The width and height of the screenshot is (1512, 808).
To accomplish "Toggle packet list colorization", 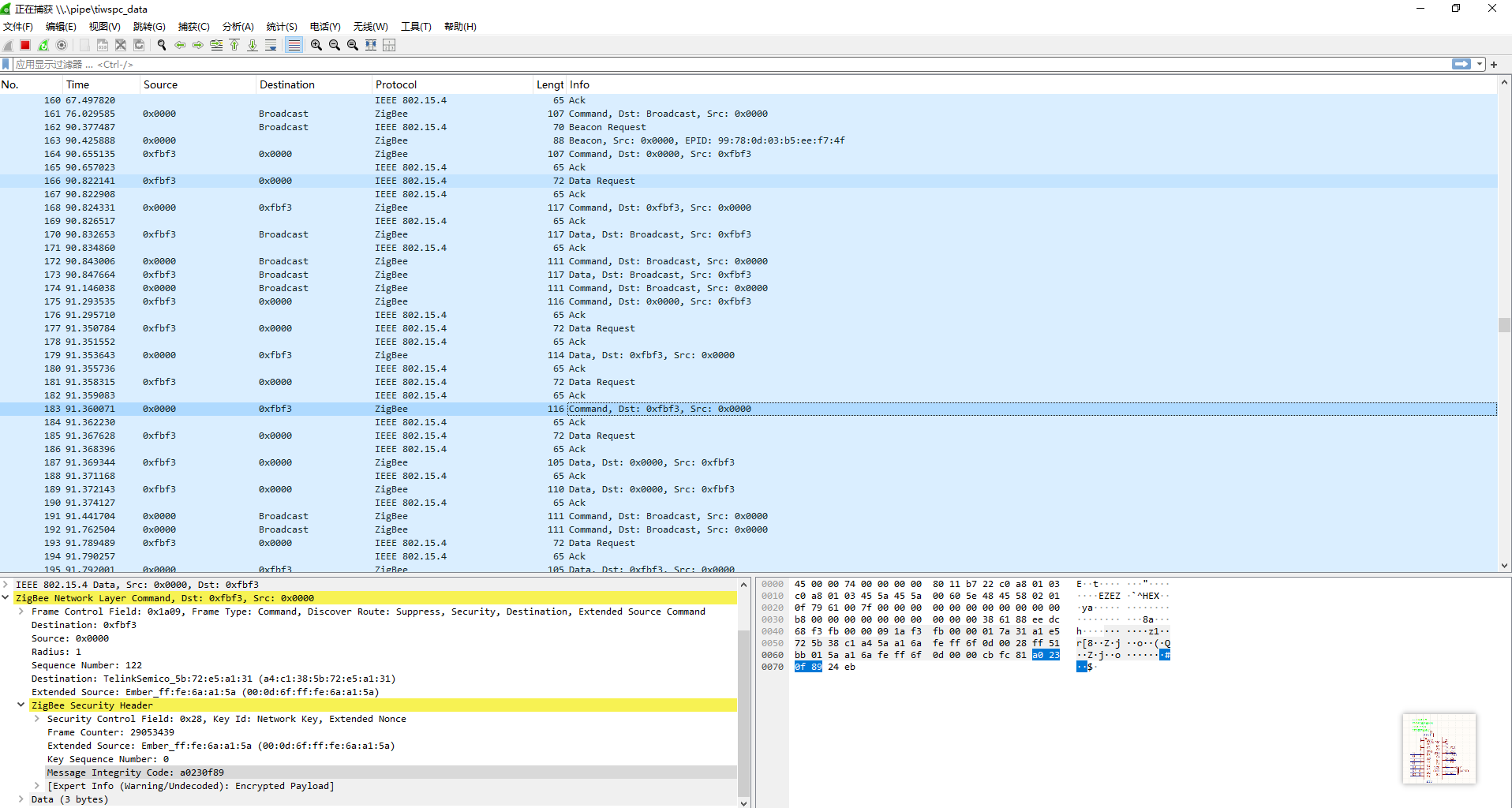I will [294, 45].
